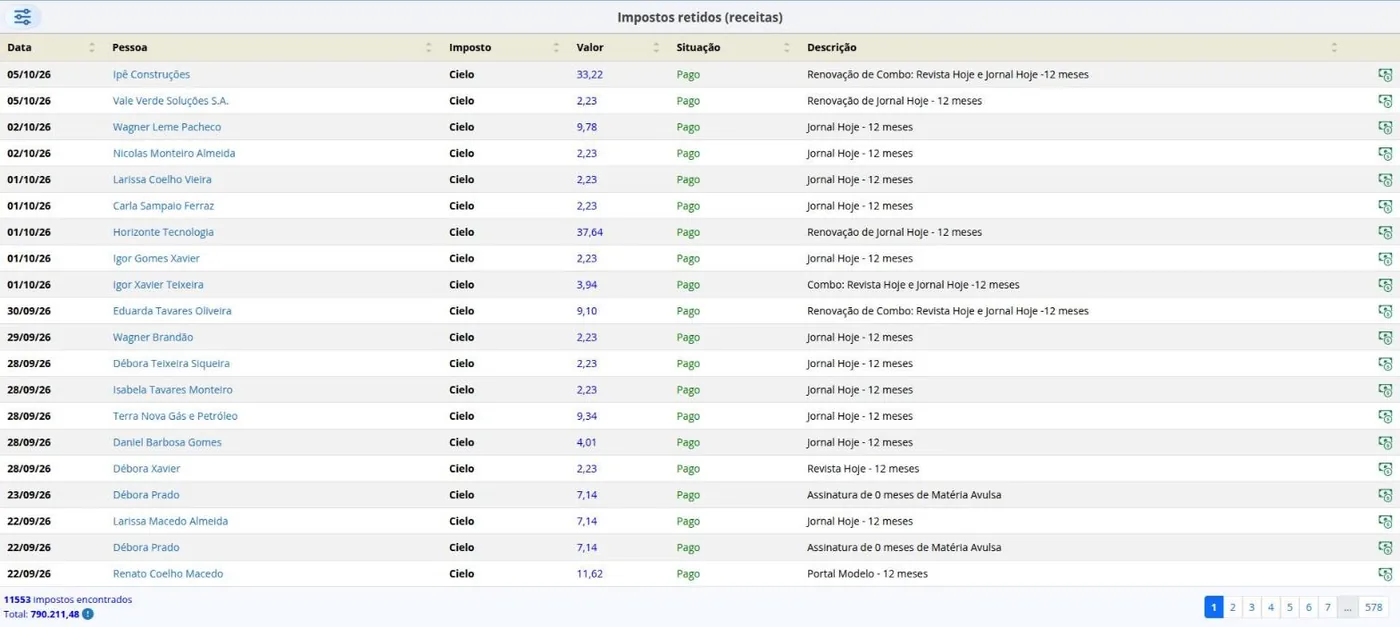Sort table by Data column arrows
Screen dimensions: 1400x627
click(92, 47)
